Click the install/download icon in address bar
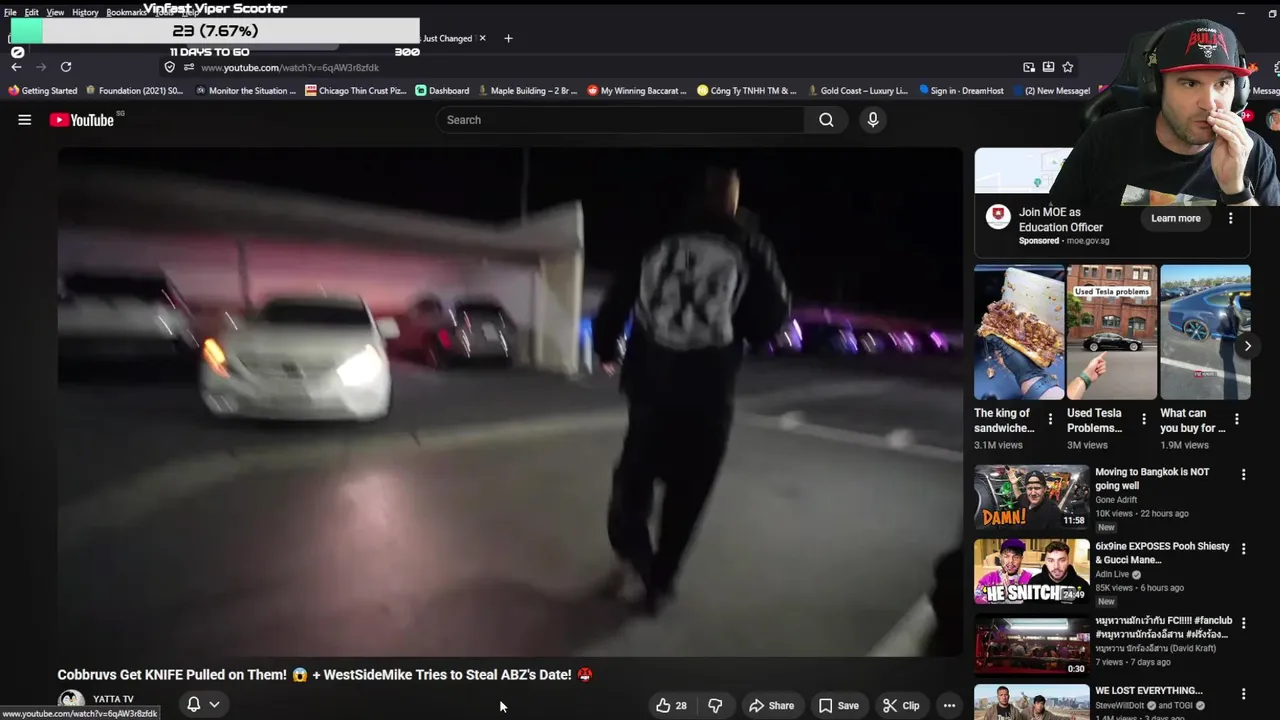Screen dimensions: 1280x720 [1048, 67]
